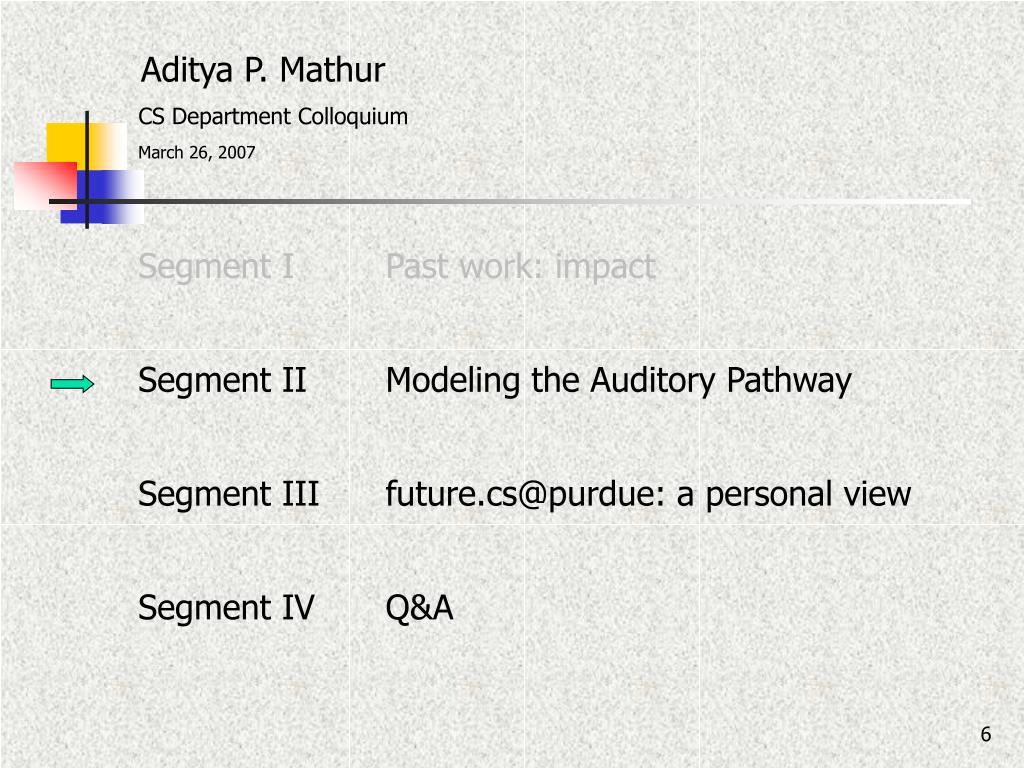Click the Segment III label
Screen dimensions: 1024x768
click(229, 494)
